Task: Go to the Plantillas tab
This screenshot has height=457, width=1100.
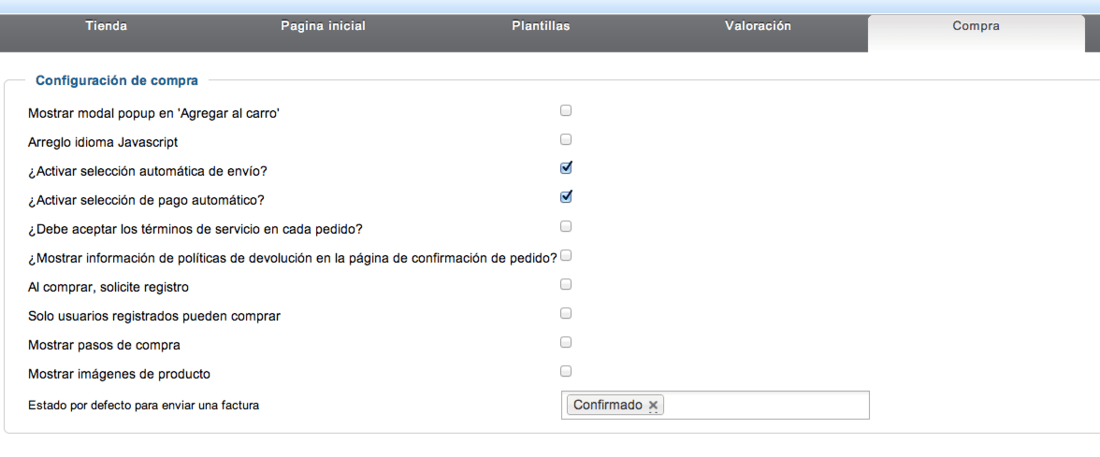Action: pos(541,27)
